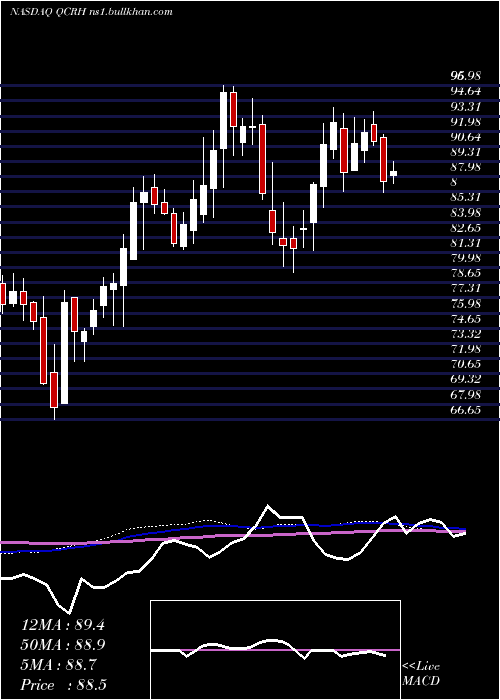
Task: Select the 66.65 price axis label
Action: click(x=466, y=410)
